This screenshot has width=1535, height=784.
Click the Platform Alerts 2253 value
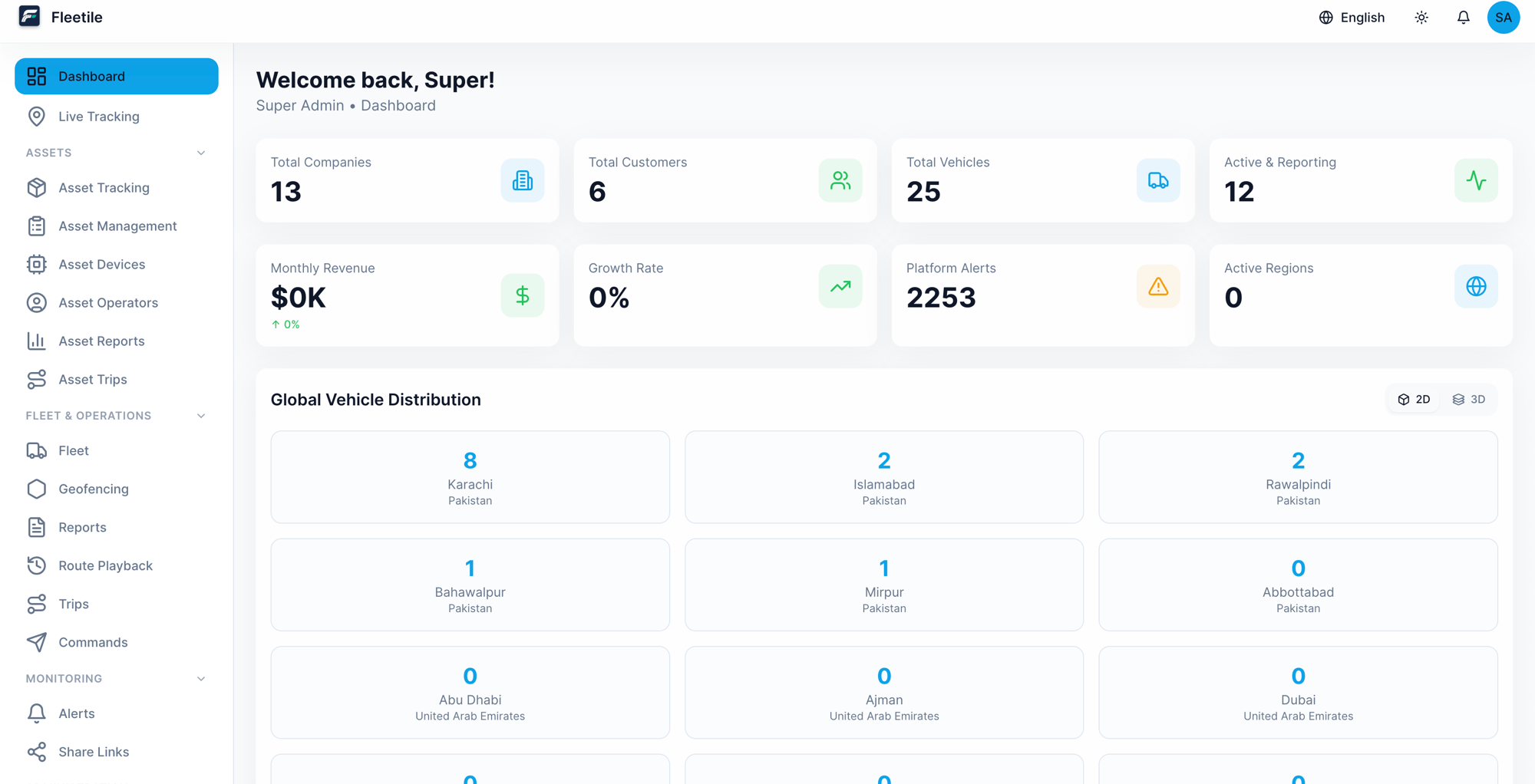pyautogui.click(x=941, y=298)
